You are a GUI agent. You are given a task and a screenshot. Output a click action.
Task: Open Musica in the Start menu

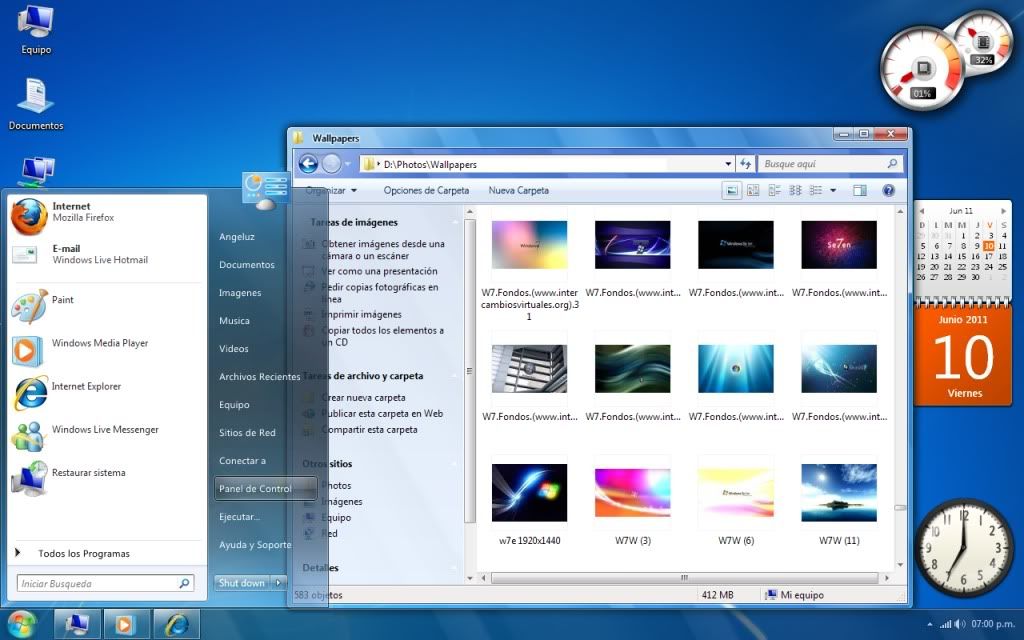(234, 321)
